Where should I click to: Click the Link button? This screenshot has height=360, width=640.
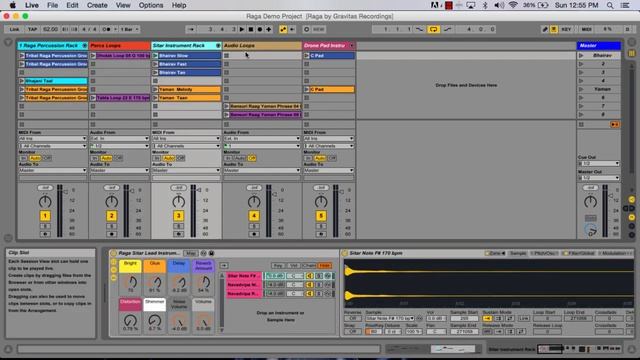tap(14, 29)
